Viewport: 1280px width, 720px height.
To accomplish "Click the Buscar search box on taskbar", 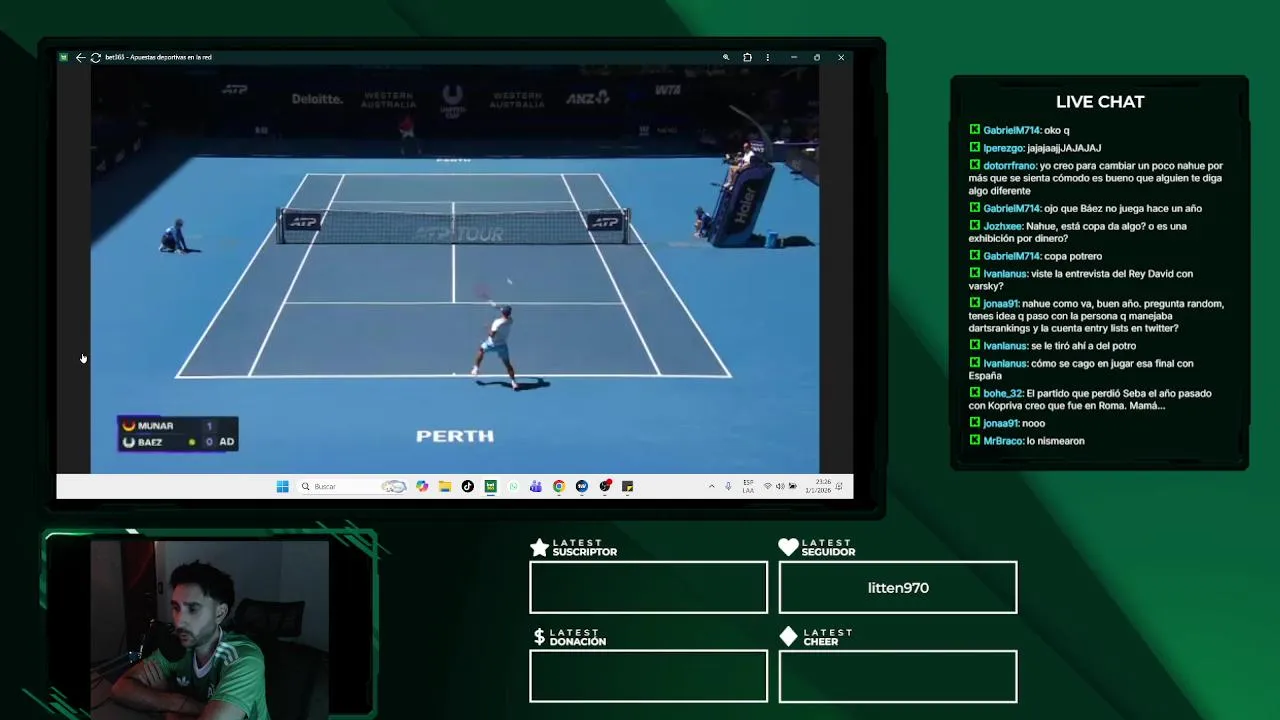I will [352, 486].
